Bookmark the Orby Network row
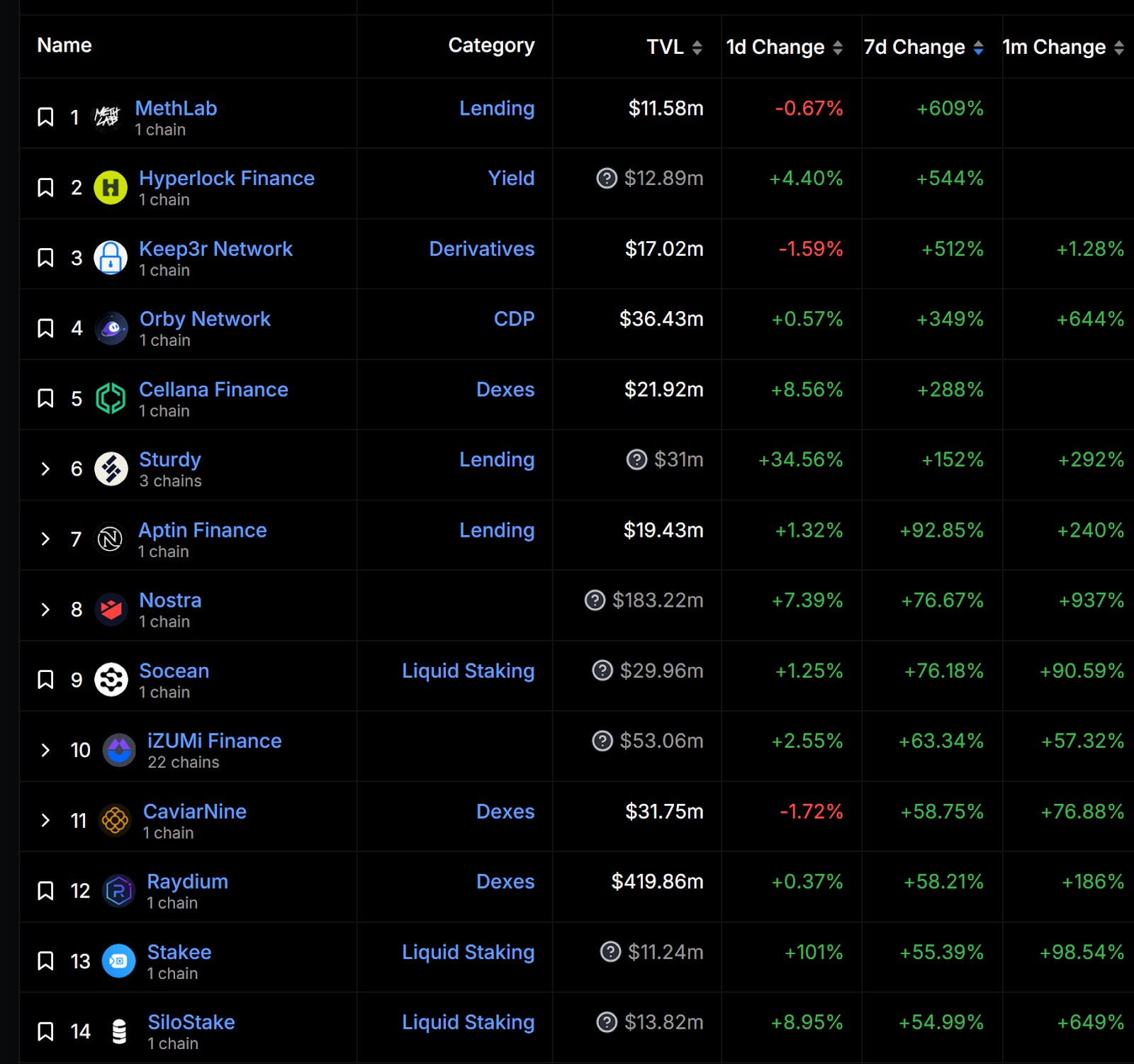This screenshot has height=1064, width=1134. point(45,328)
